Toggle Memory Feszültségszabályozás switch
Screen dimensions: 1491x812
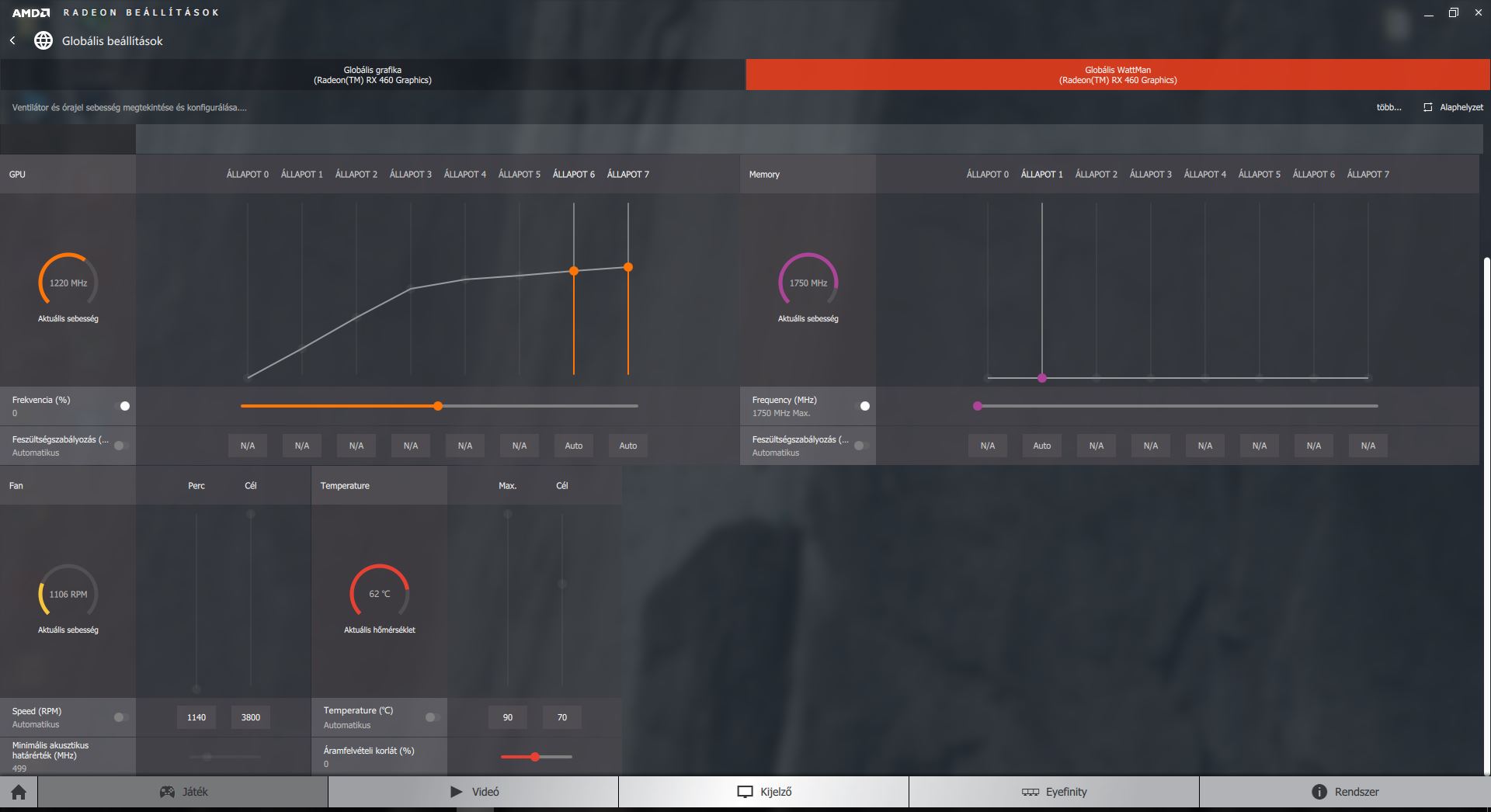862,446
